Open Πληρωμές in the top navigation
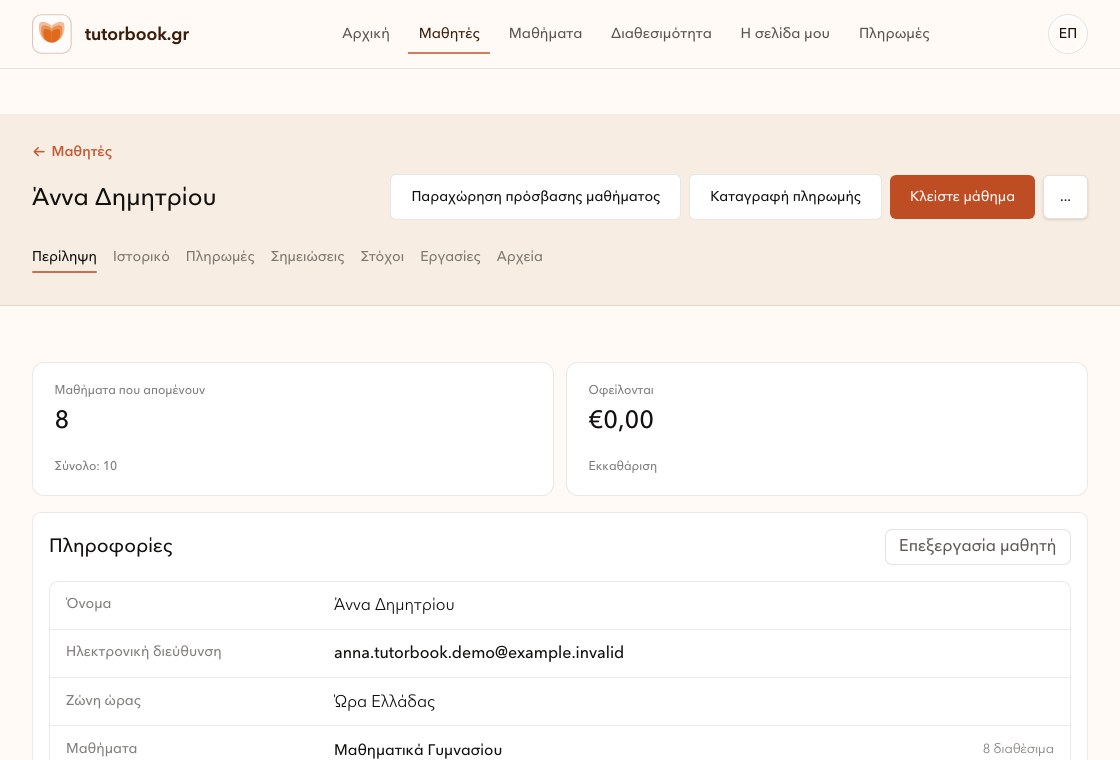The height and width of the screenshot is (760, 1120). [894, 34]
